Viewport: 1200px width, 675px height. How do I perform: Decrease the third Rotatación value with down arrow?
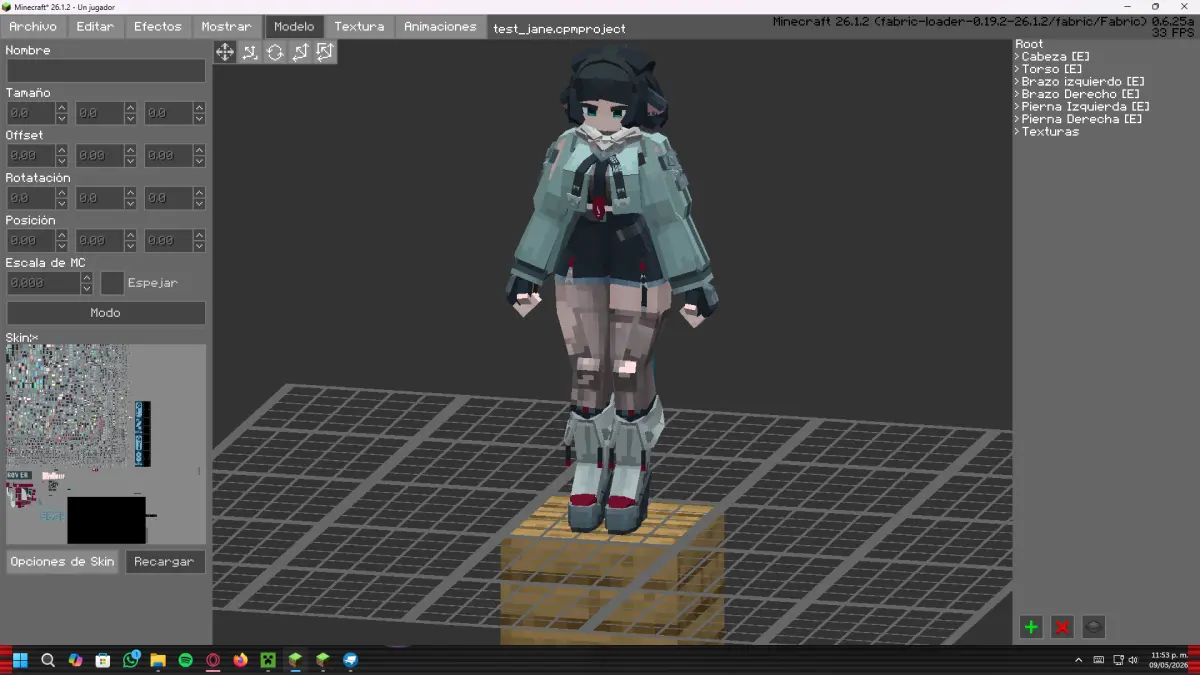tap(199, 204)
